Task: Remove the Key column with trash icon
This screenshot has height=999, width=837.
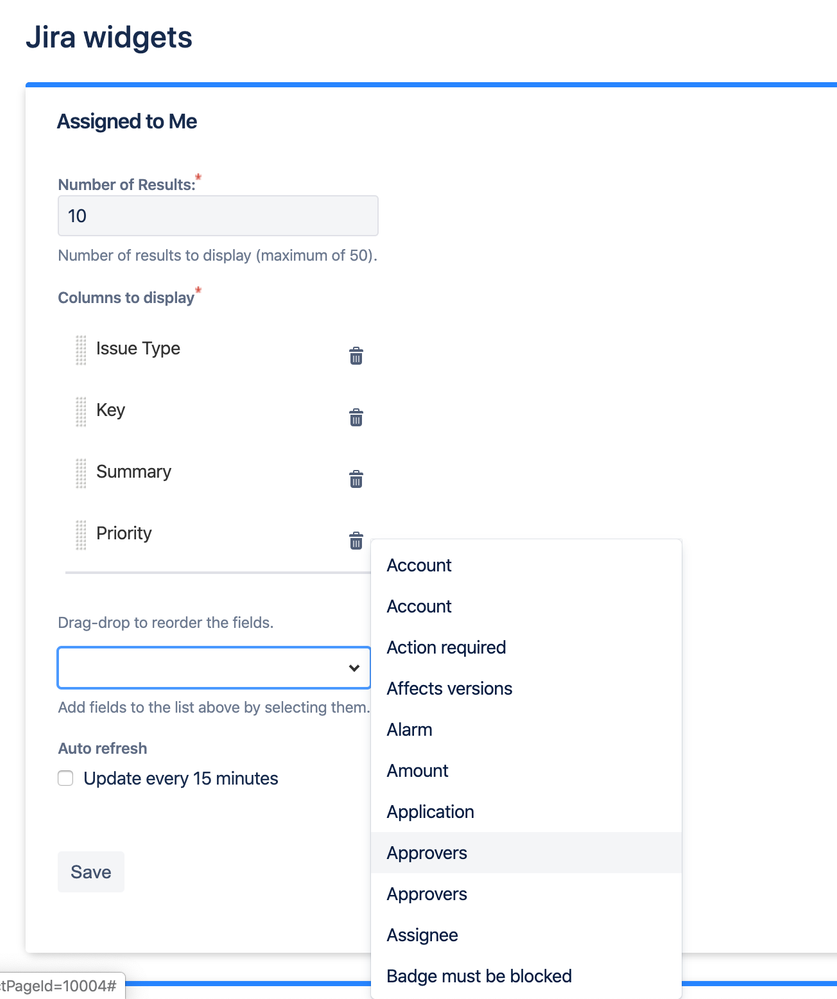Action: tap(356, 417)
